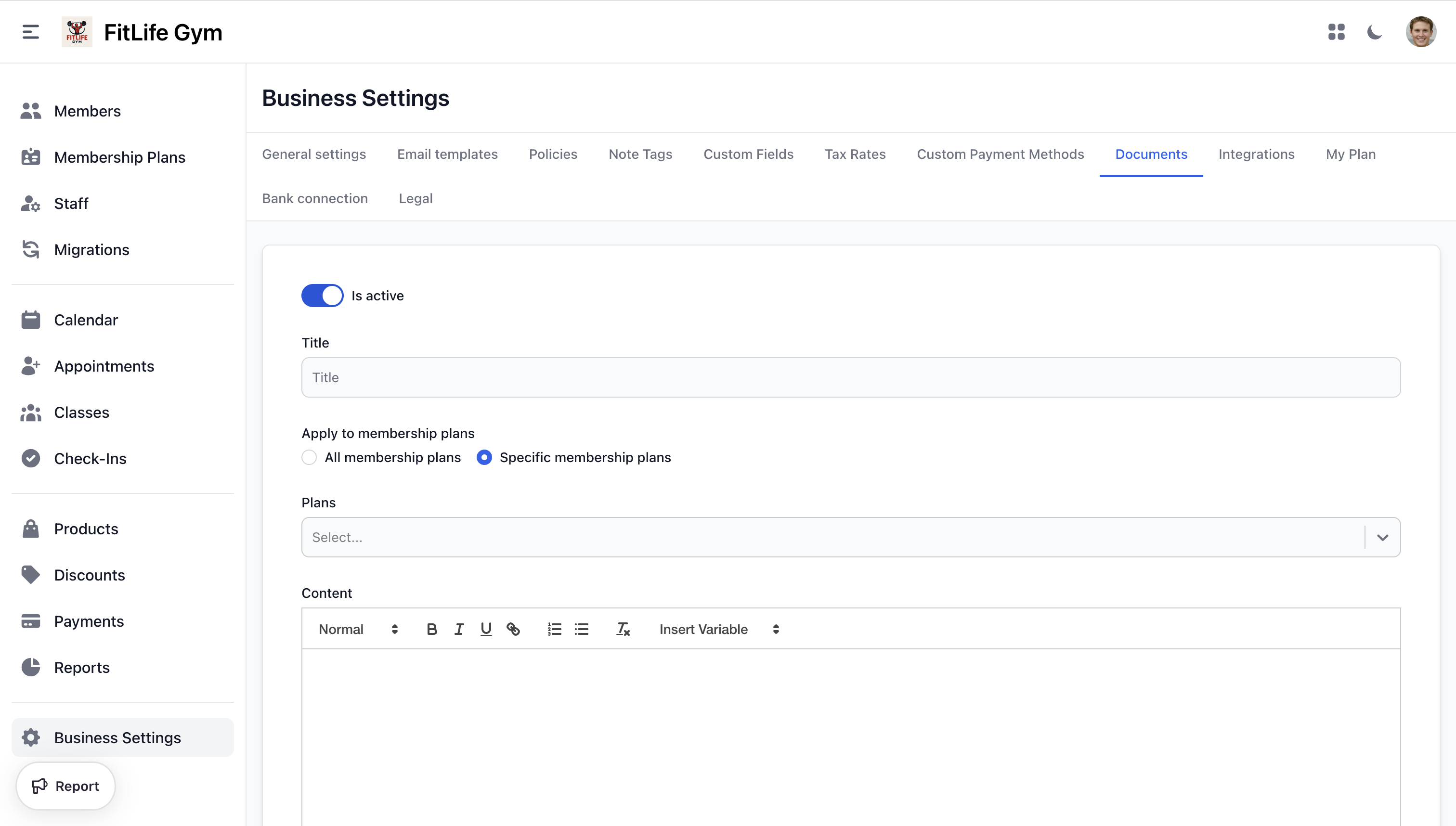Apply the clear formatting icon
This screenshot has width=1456, height=826.
click(x=623, y=629)
